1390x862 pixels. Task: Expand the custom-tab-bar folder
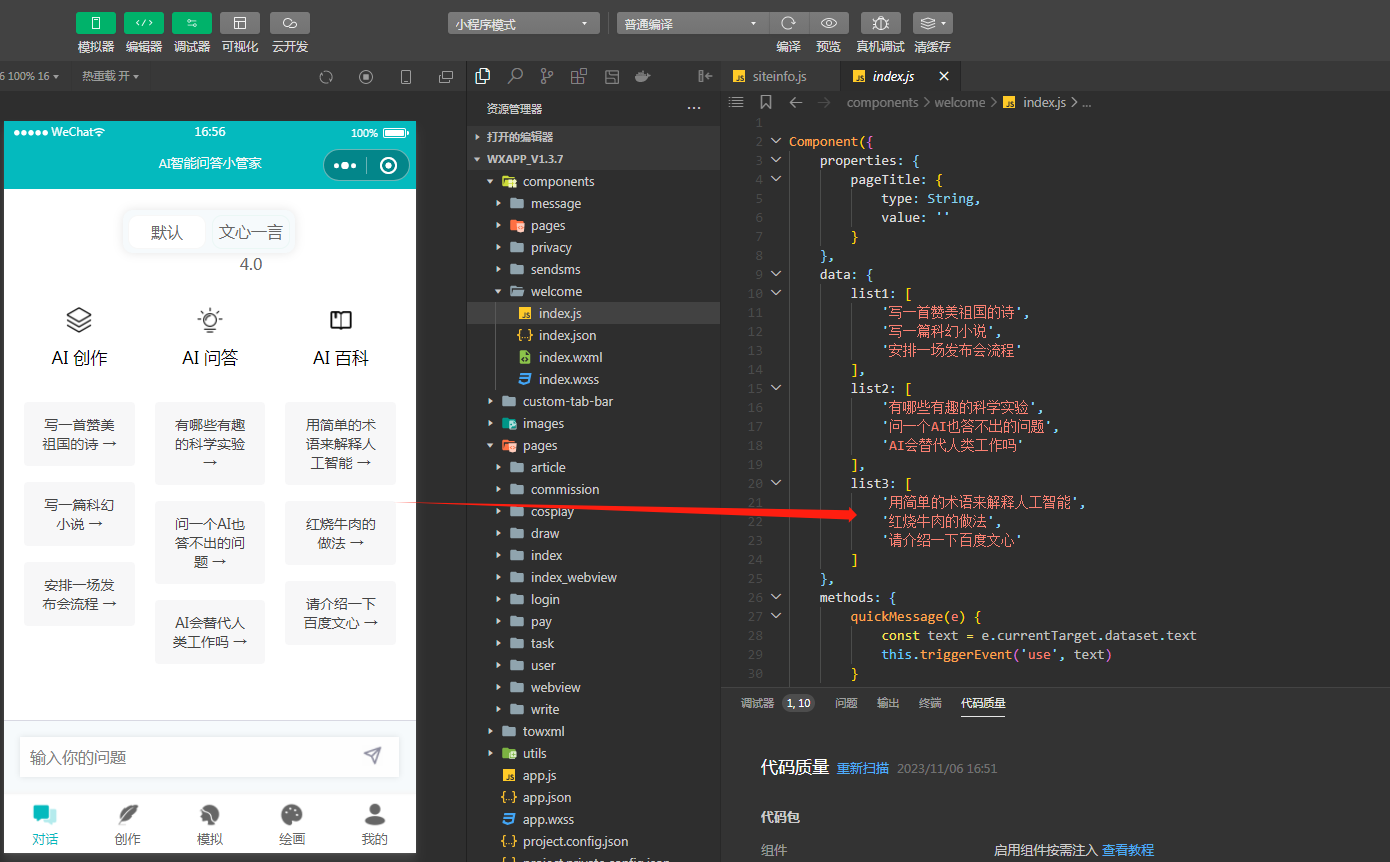coord(567,401)
